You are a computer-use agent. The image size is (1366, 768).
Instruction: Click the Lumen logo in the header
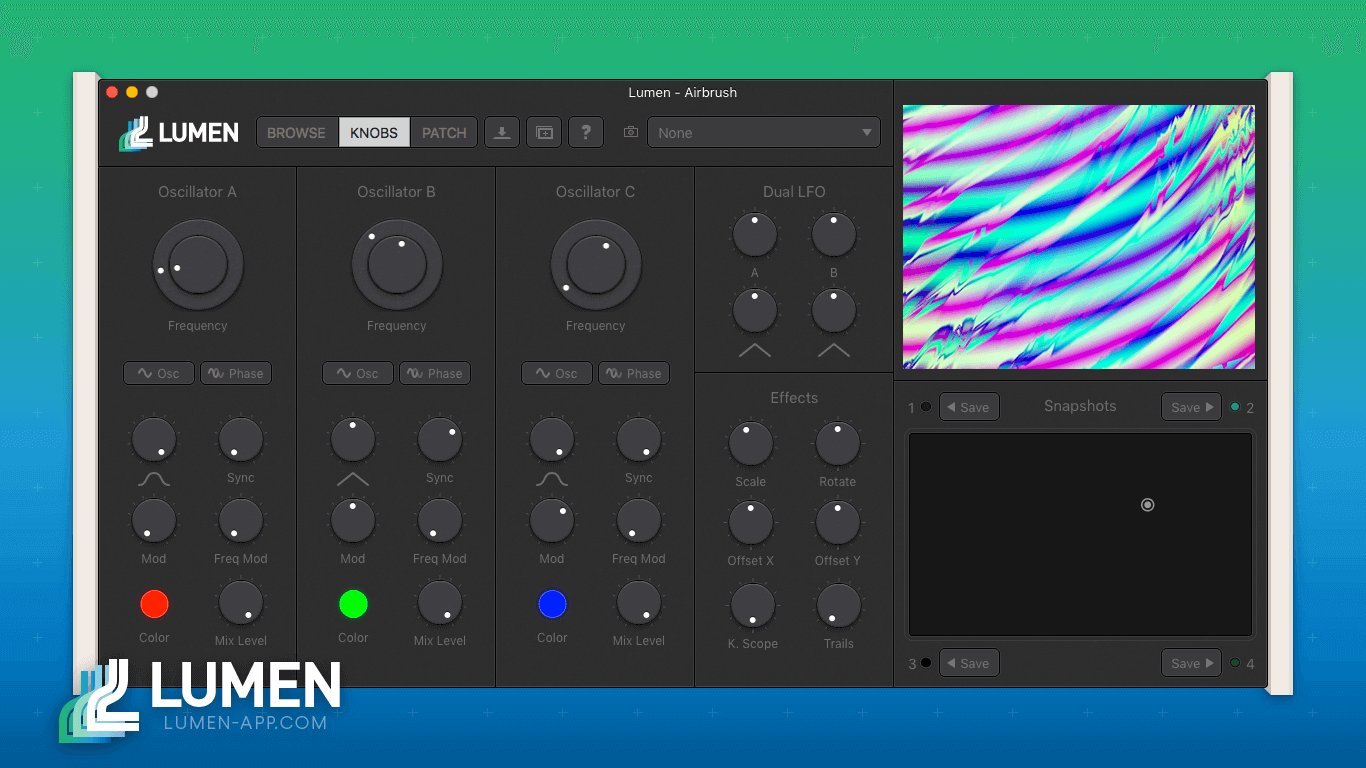pos(179,133)
